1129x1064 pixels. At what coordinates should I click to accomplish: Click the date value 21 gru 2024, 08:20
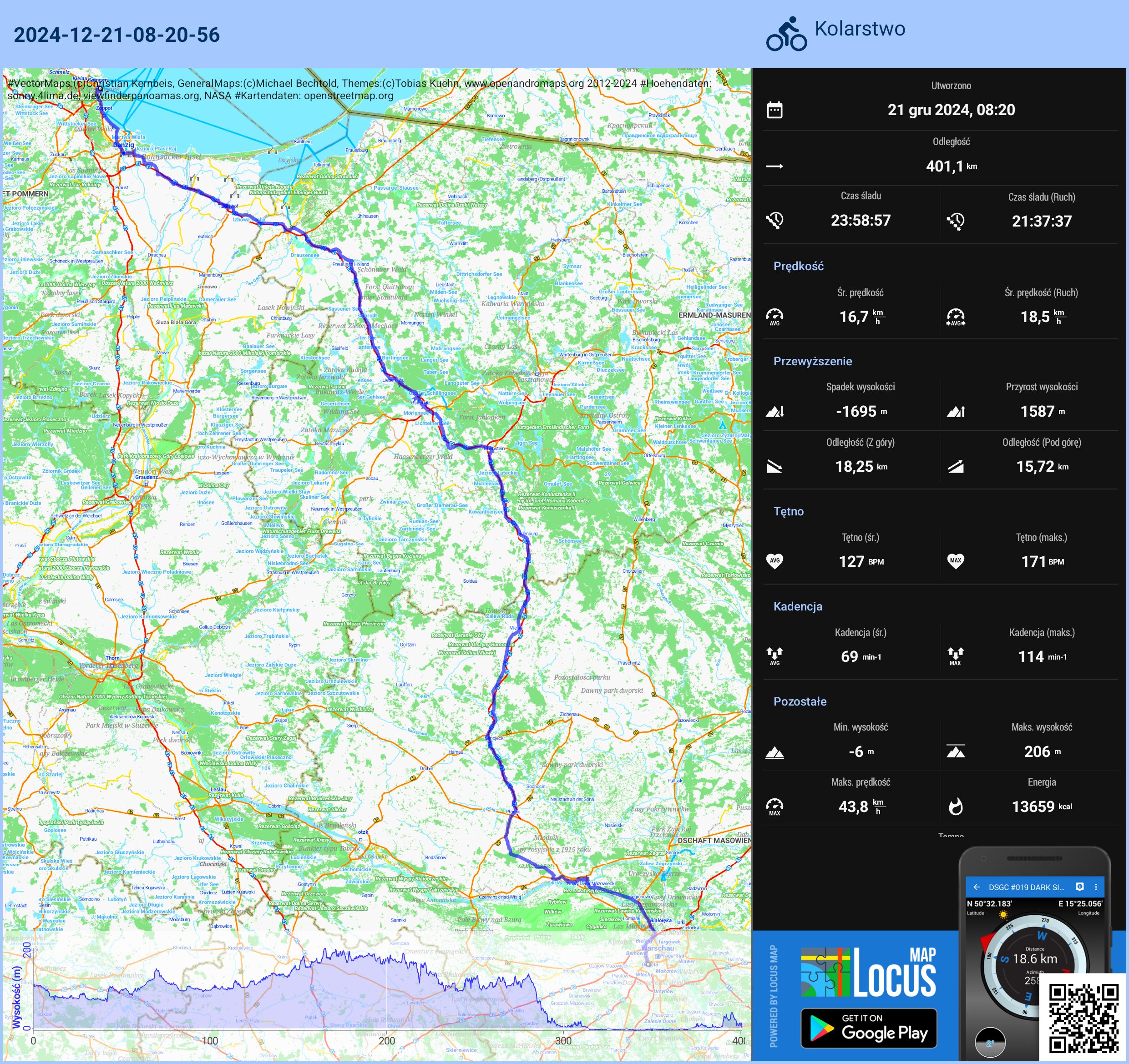coord(951,110)
